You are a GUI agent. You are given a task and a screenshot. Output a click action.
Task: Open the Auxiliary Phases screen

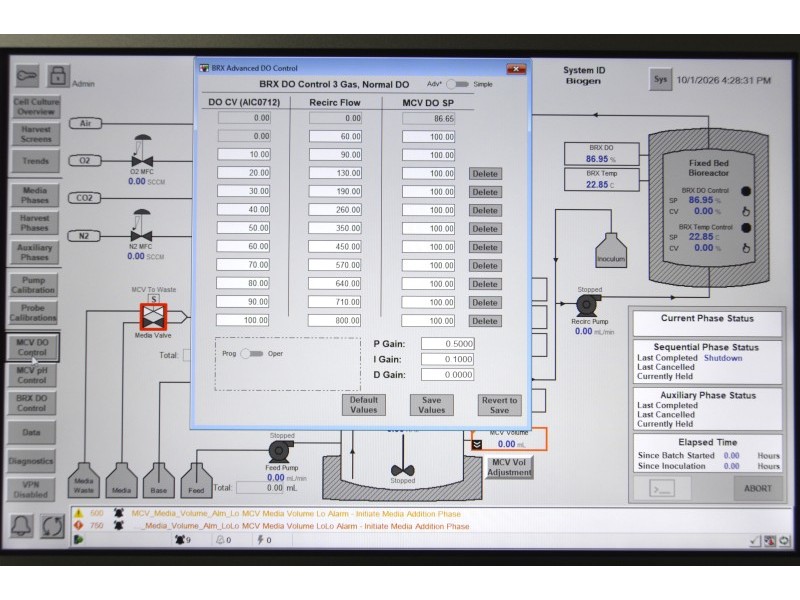click(35, 253)
